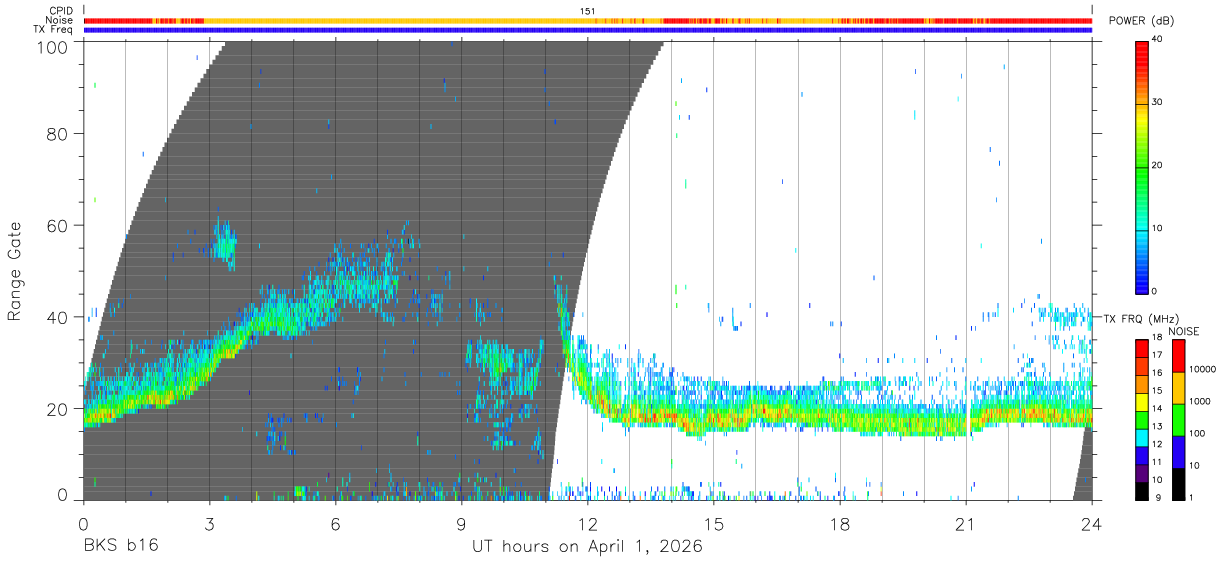Click the 15 label on UT hours axis
This screenshot has width=1228, height=567.
coord(714,523)
